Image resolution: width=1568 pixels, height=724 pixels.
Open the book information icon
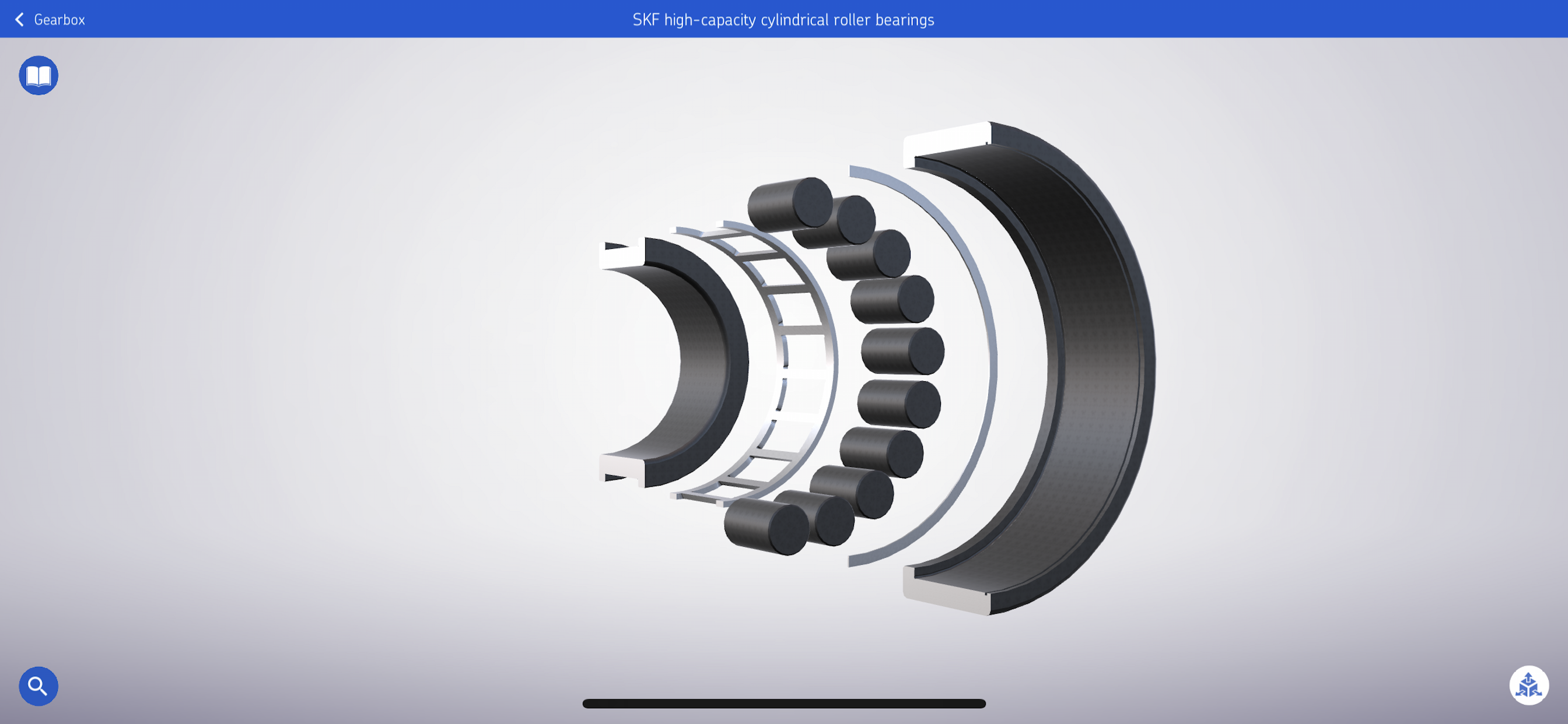pyautogui.click(x=38, y=75)
